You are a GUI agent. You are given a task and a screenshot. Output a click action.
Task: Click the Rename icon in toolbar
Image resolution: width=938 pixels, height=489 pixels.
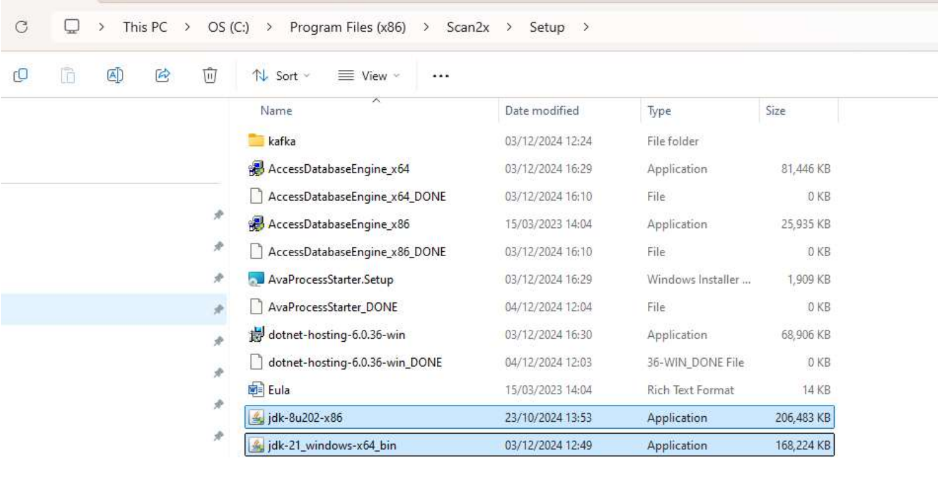(116, 75)
